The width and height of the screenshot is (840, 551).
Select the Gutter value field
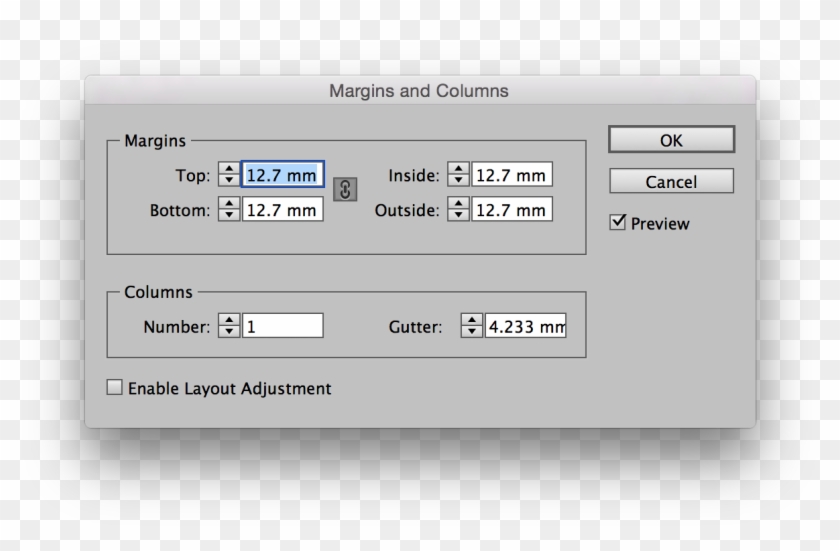click(x=526, y=326)
